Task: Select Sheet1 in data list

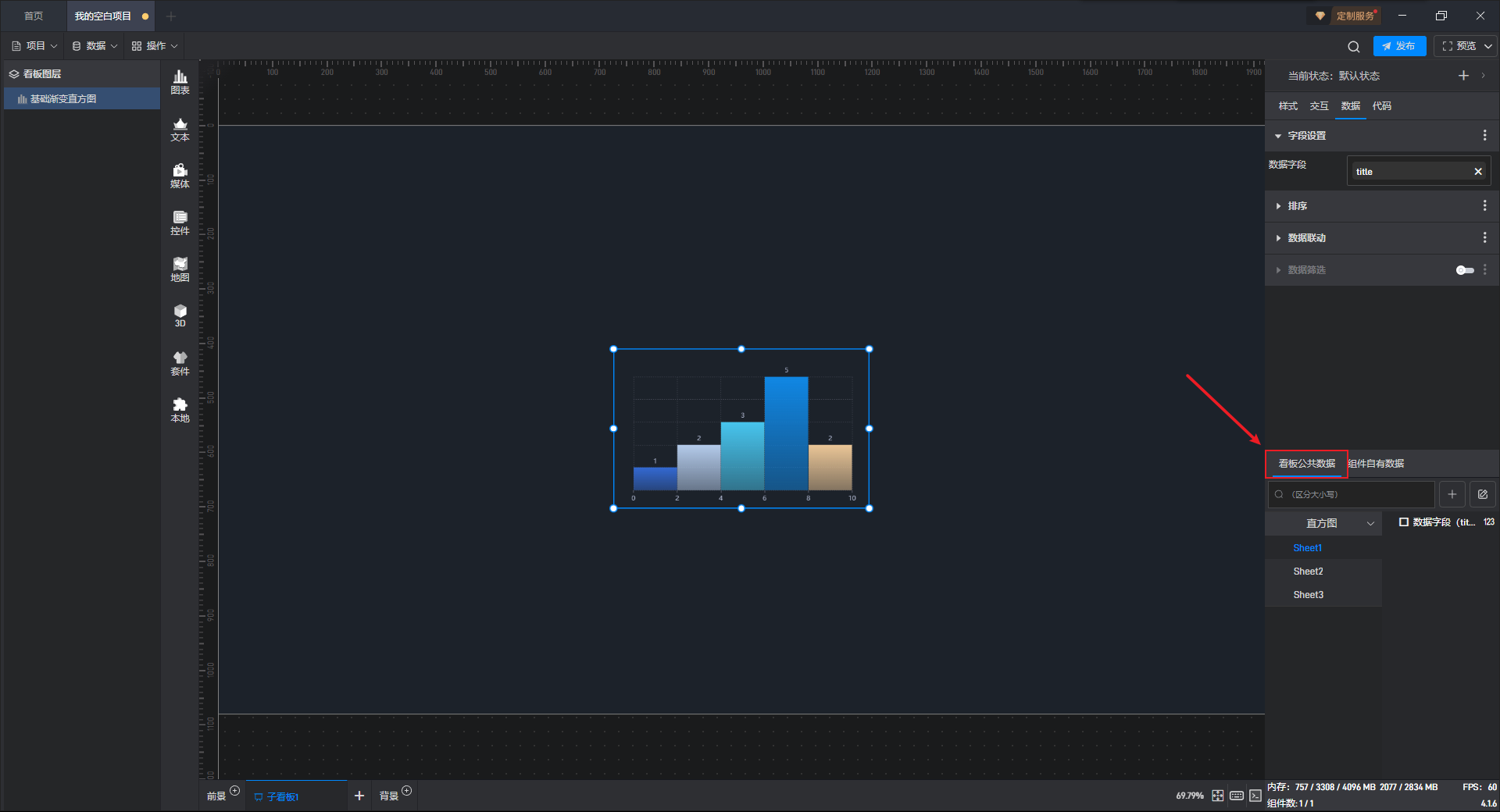Action: click(x=1323, y=548)
